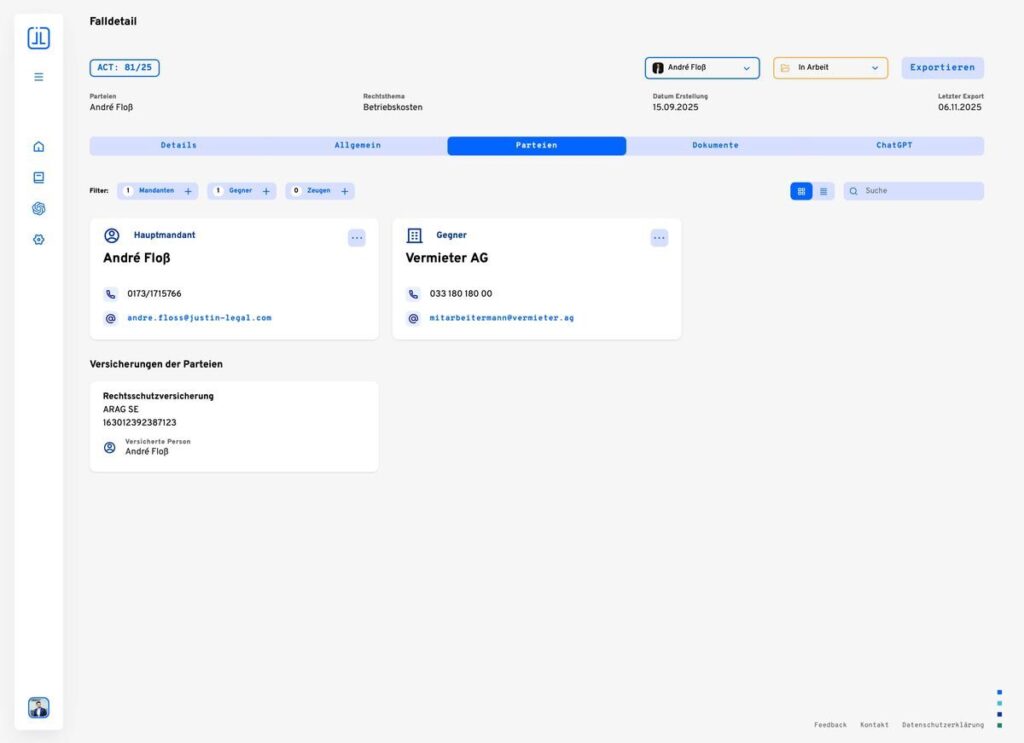Click the JL logo at top
The image size is (1024, 743).
[39, 38]
